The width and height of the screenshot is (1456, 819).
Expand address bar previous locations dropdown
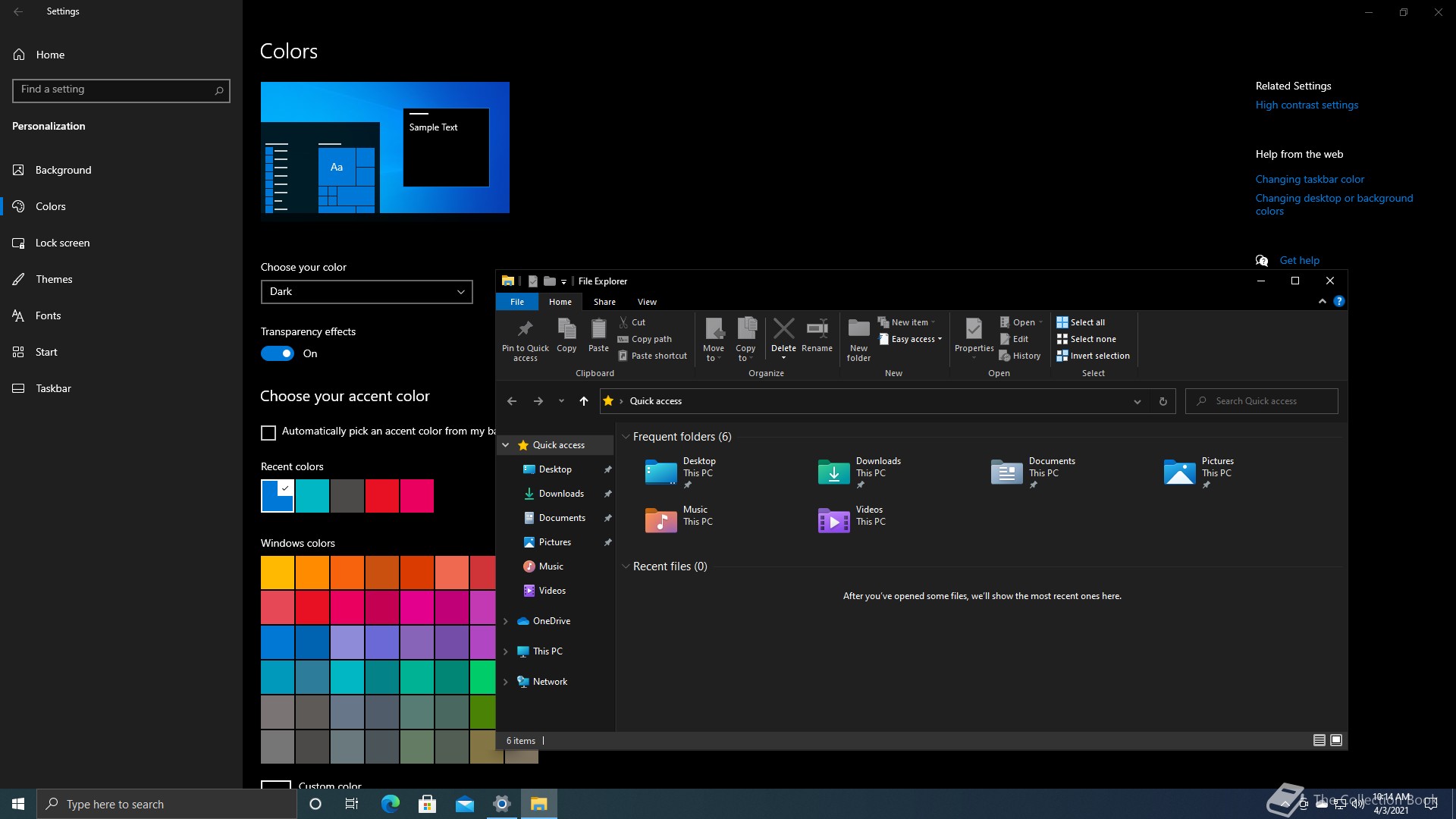(x=1137, y=401)
